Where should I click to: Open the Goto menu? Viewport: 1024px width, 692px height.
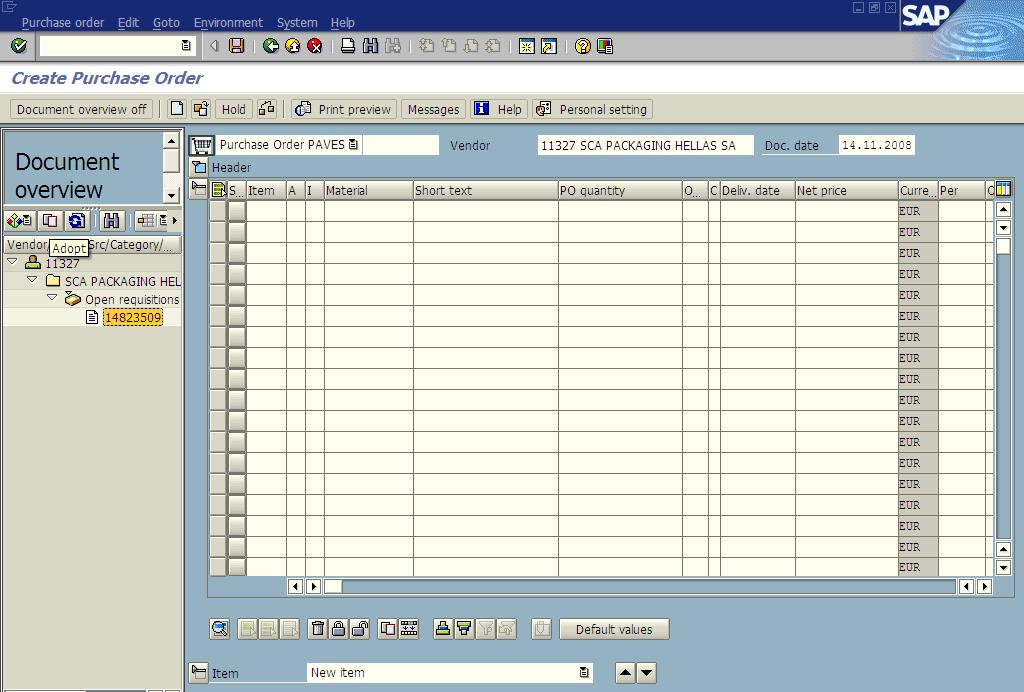click(167, 22)
